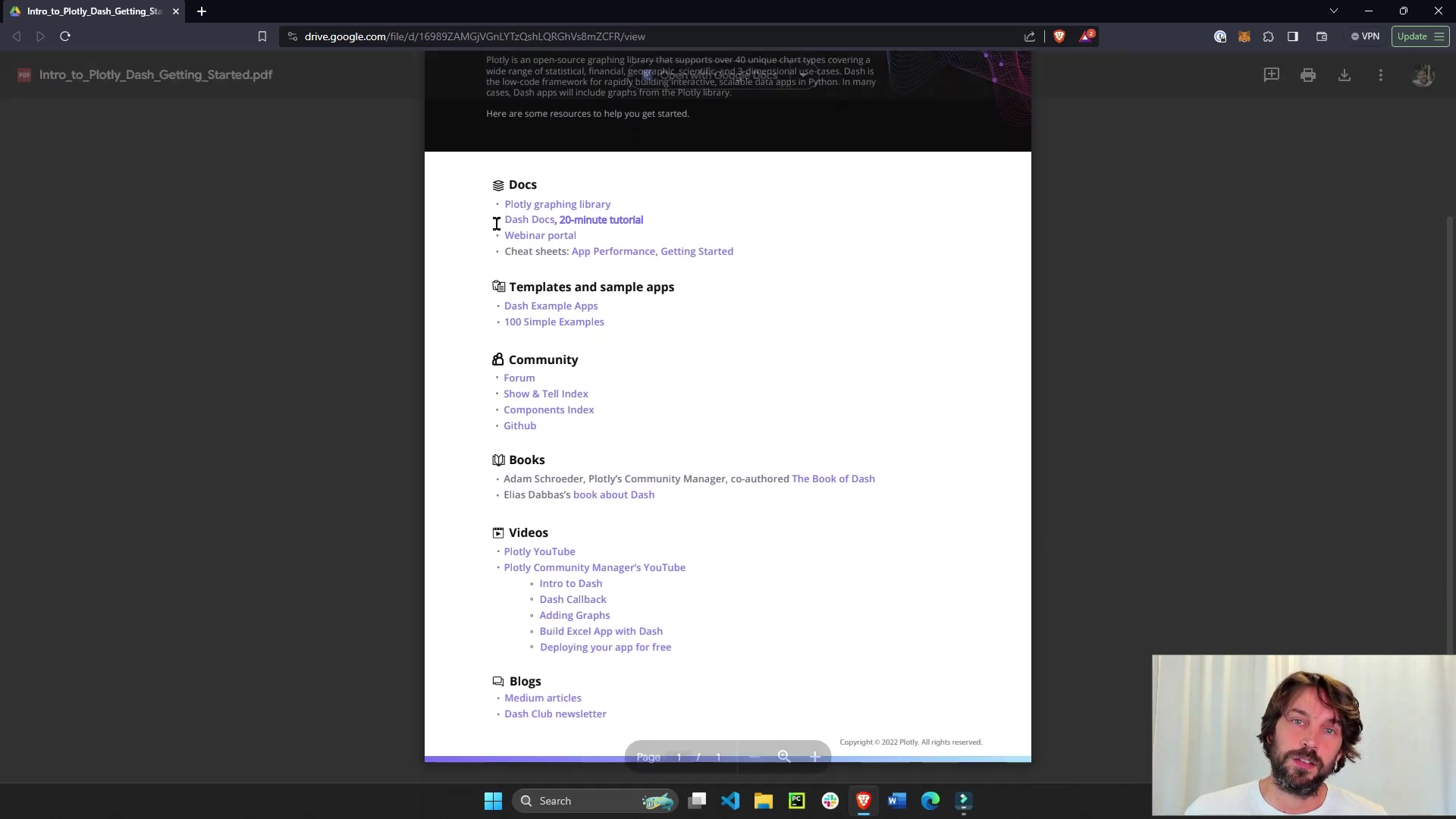The width and height of the screenshot is (1456, 819).
Task: Open a new browser tab
Action: click(202, 11)
